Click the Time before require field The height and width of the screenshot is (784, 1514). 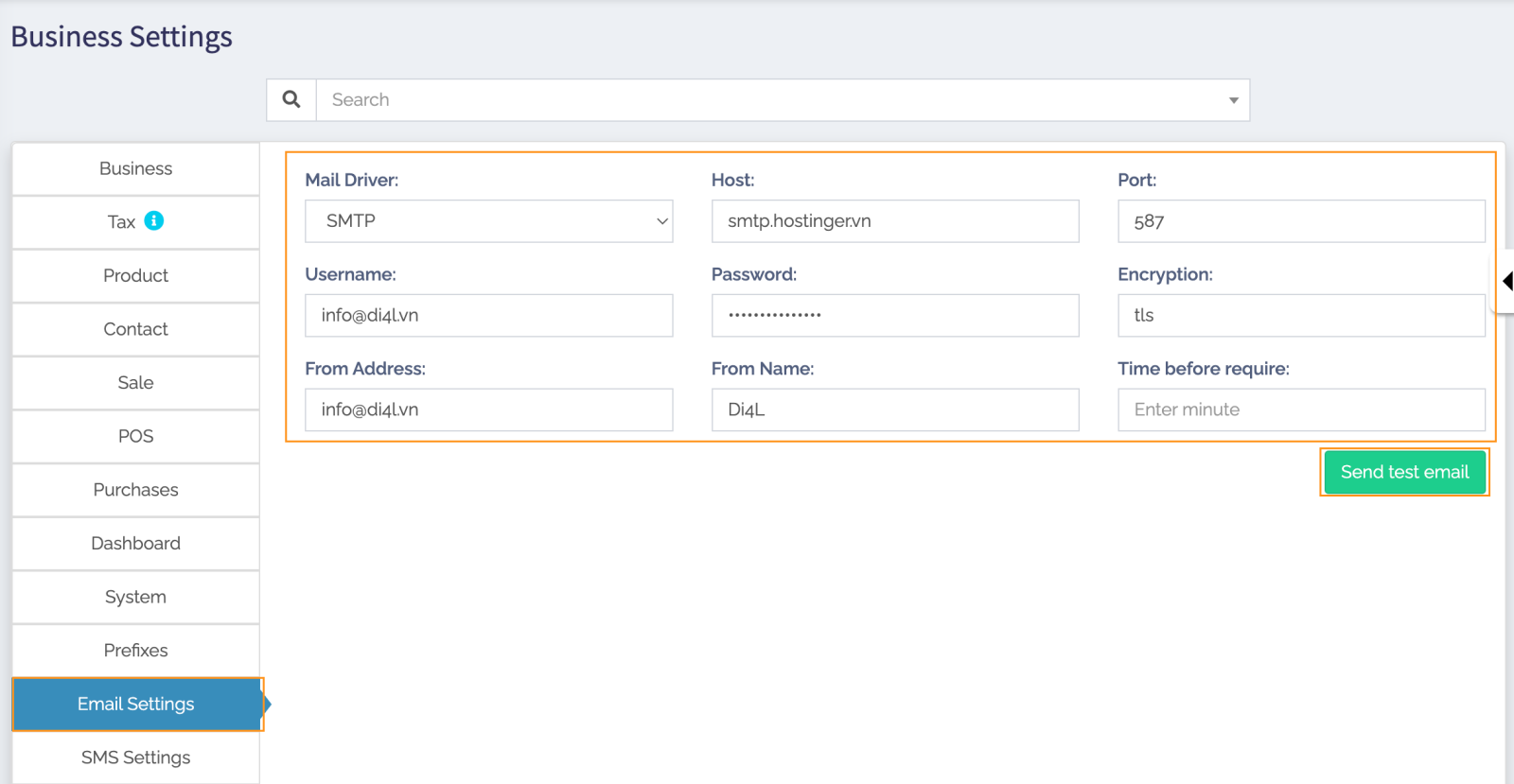1300,409
